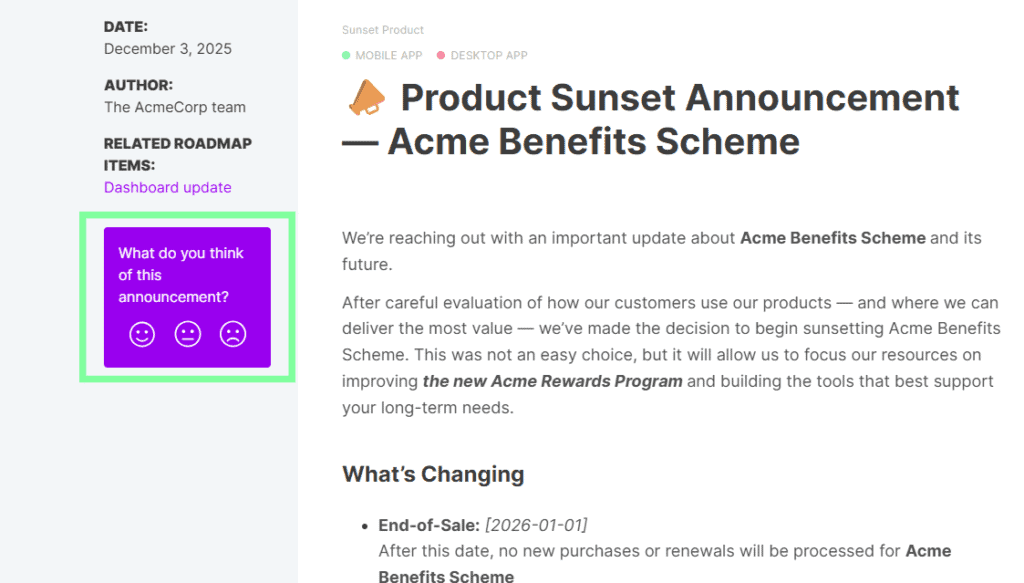Click the happy smiley face reaction
Image resolution: width=1024 pixels, height=583 pixels.
coord(142,334)
